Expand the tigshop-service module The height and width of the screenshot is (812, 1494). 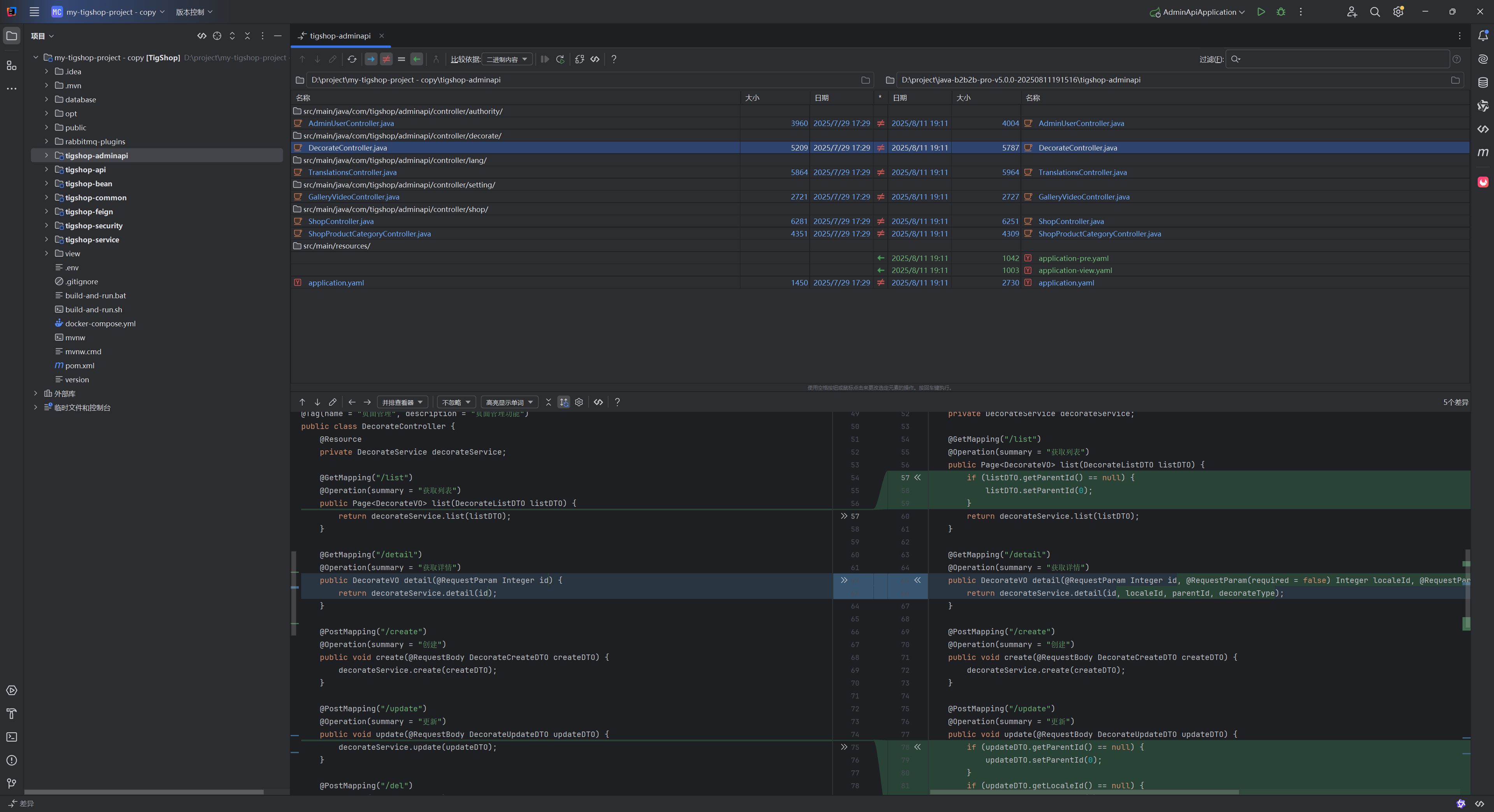[46, 240]
